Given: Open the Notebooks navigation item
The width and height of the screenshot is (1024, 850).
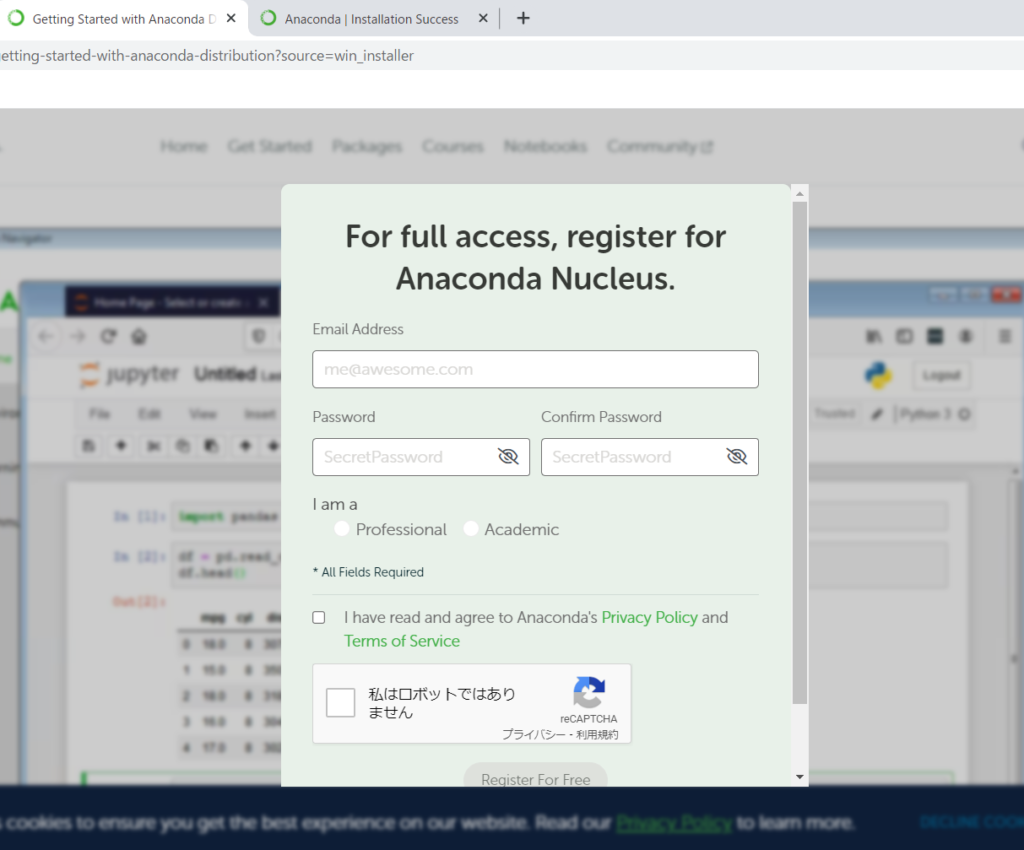Looking at the screenshot, I should tap(545, 146).
